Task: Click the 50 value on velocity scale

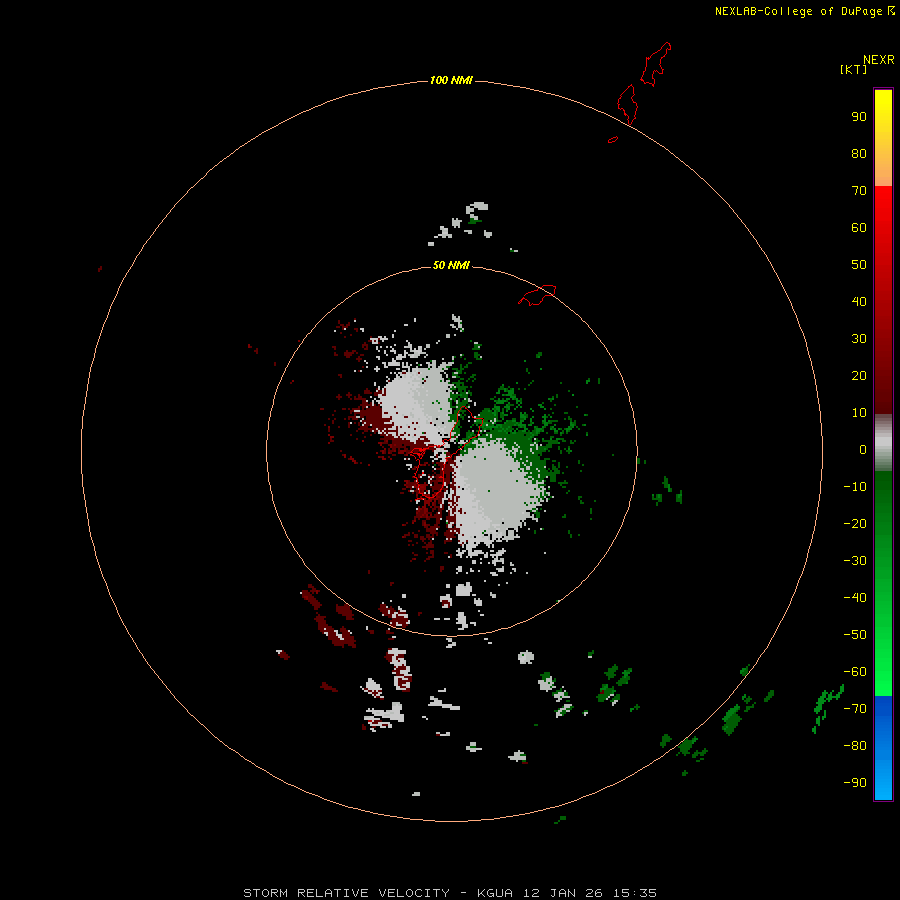Action: coord(859,265)
